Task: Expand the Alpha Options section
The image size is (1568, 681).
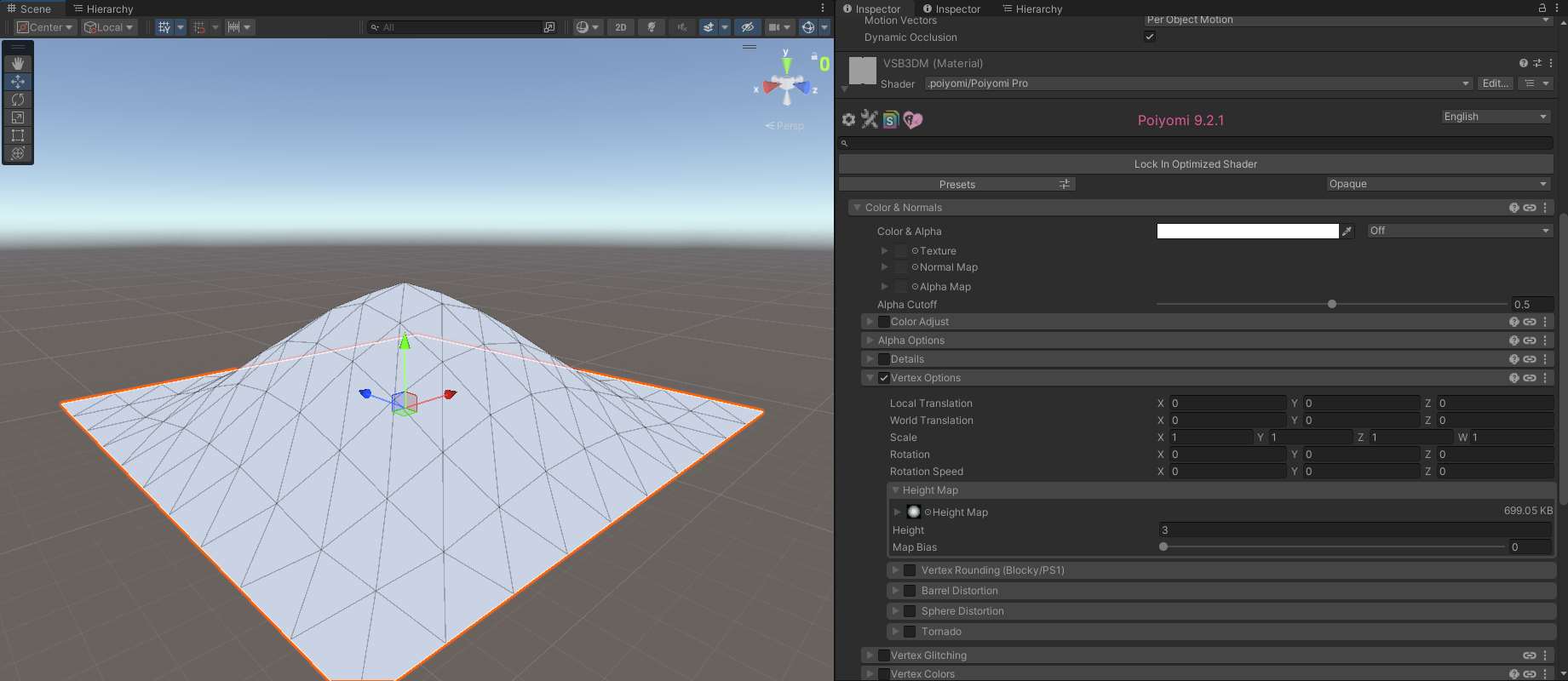Action: click(870, 340)
